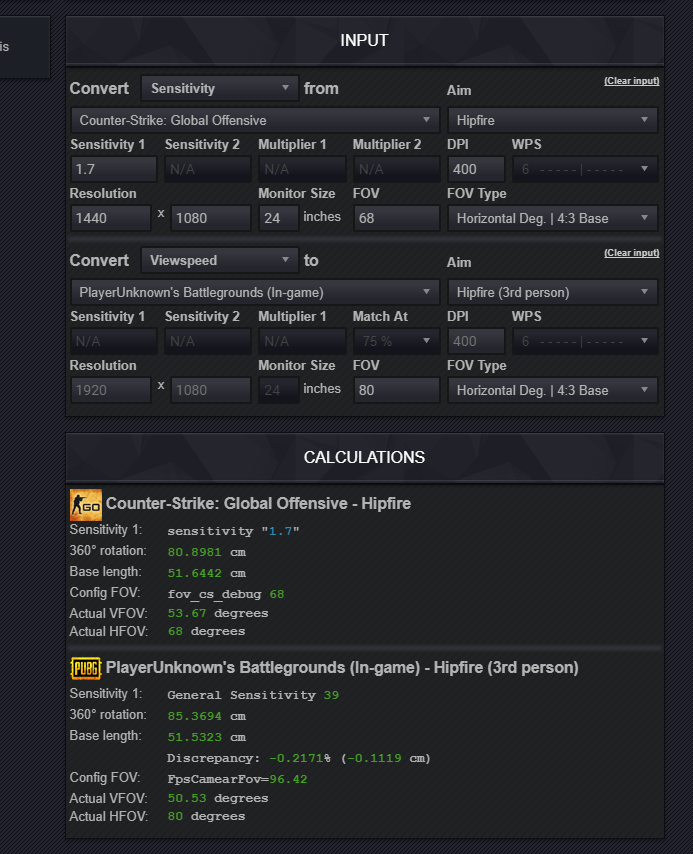Click the DPI field in the to section

(x=476, y=341)
